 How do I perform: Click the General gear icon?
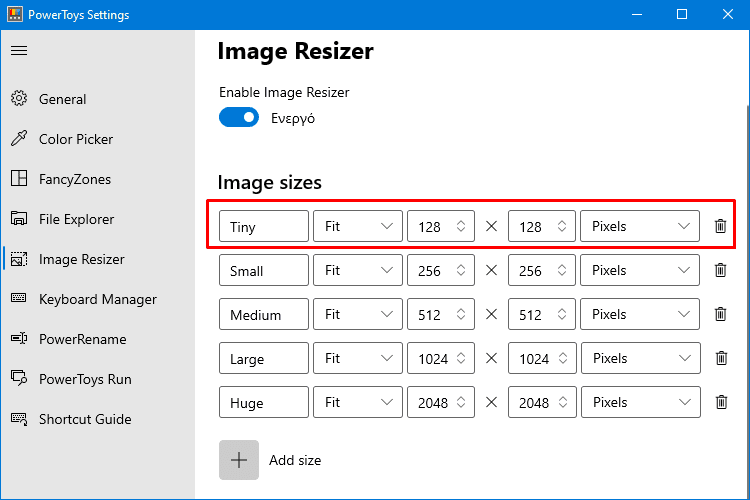point(19,98)
